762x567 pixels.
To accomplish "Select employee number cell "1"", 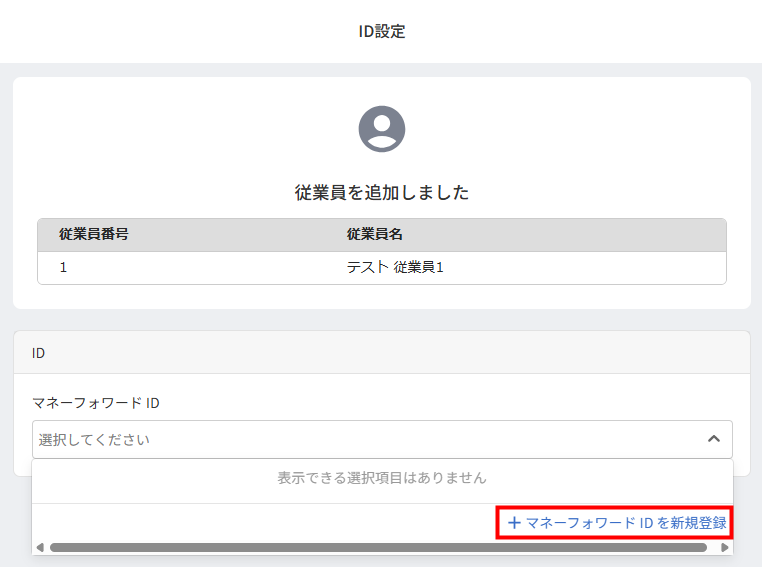I will 63,267.
